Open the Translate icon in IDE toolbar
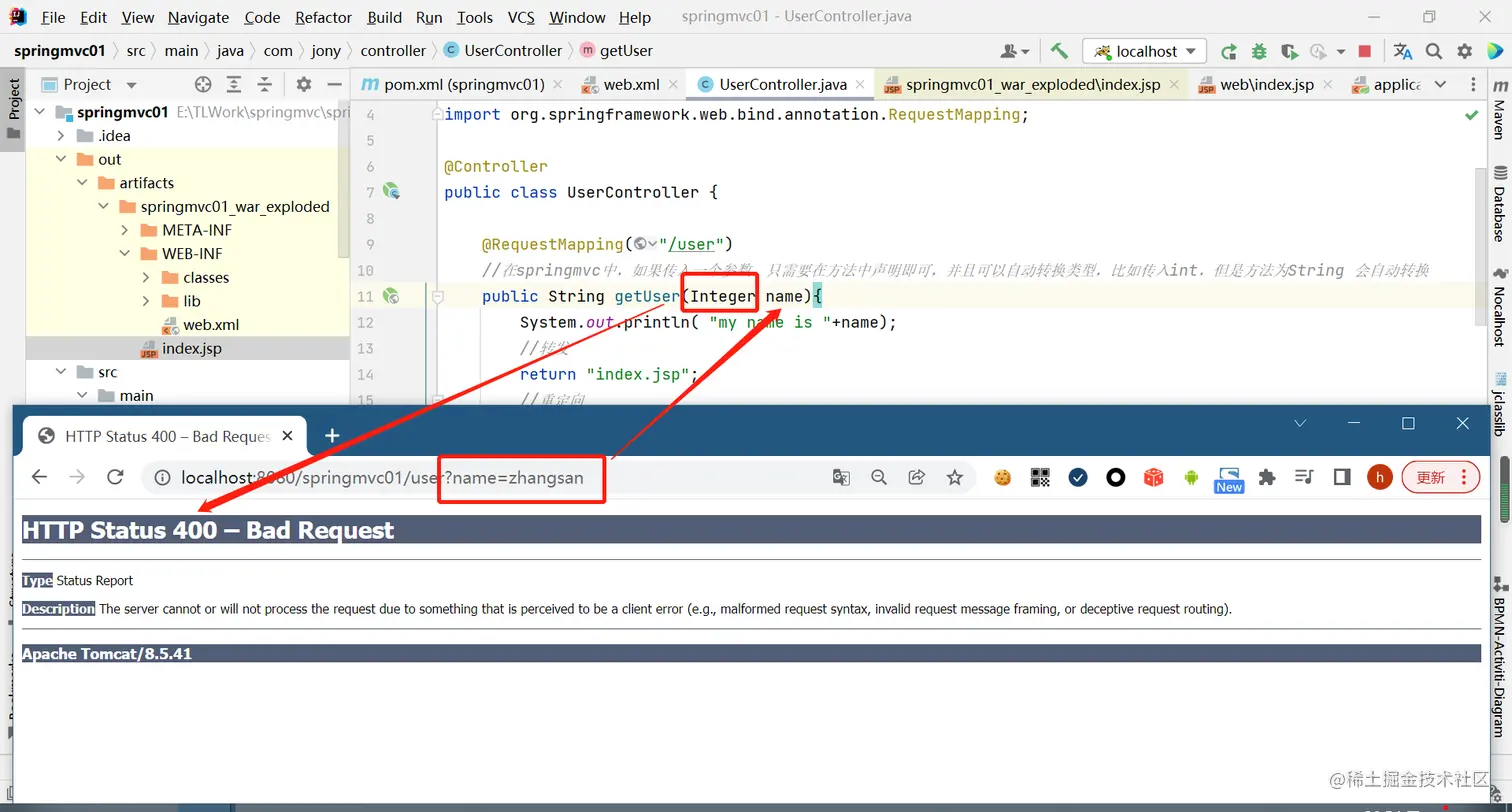Screen dimensions: 1512x812 (1403, 51)
